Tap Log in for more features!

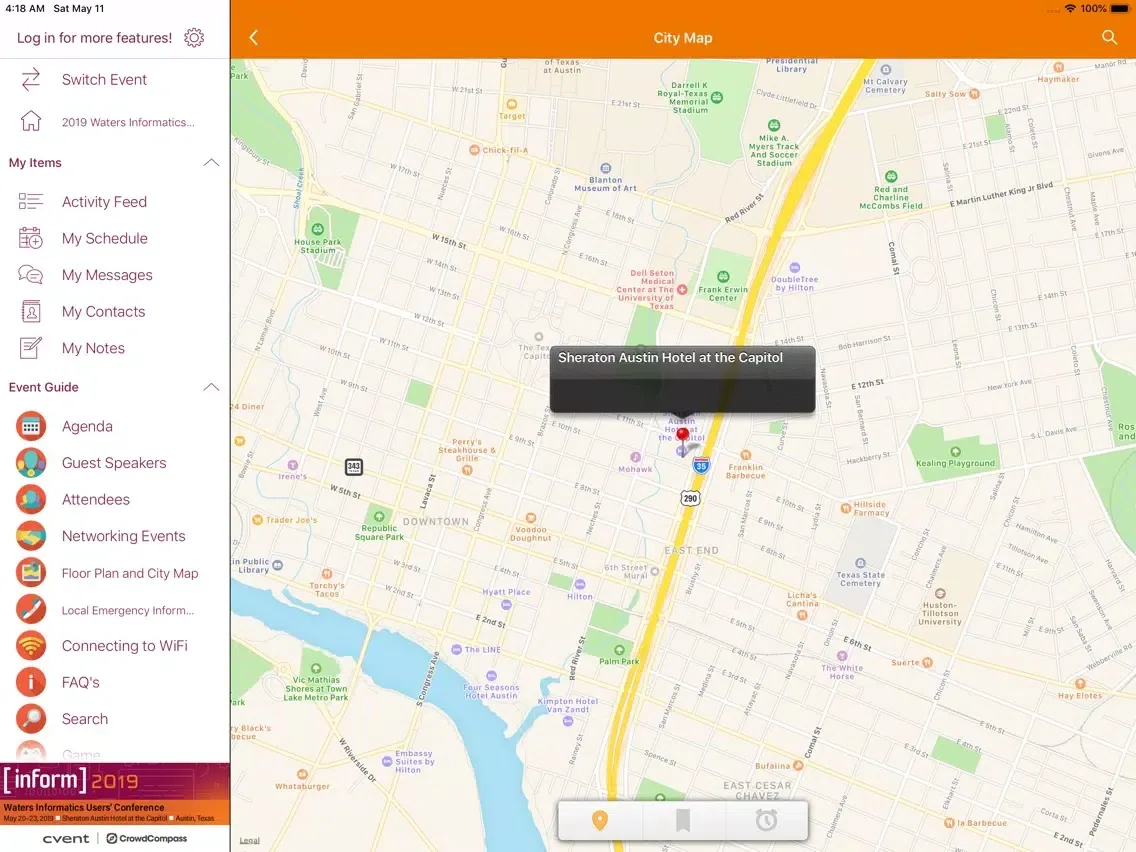pos(94,38)
